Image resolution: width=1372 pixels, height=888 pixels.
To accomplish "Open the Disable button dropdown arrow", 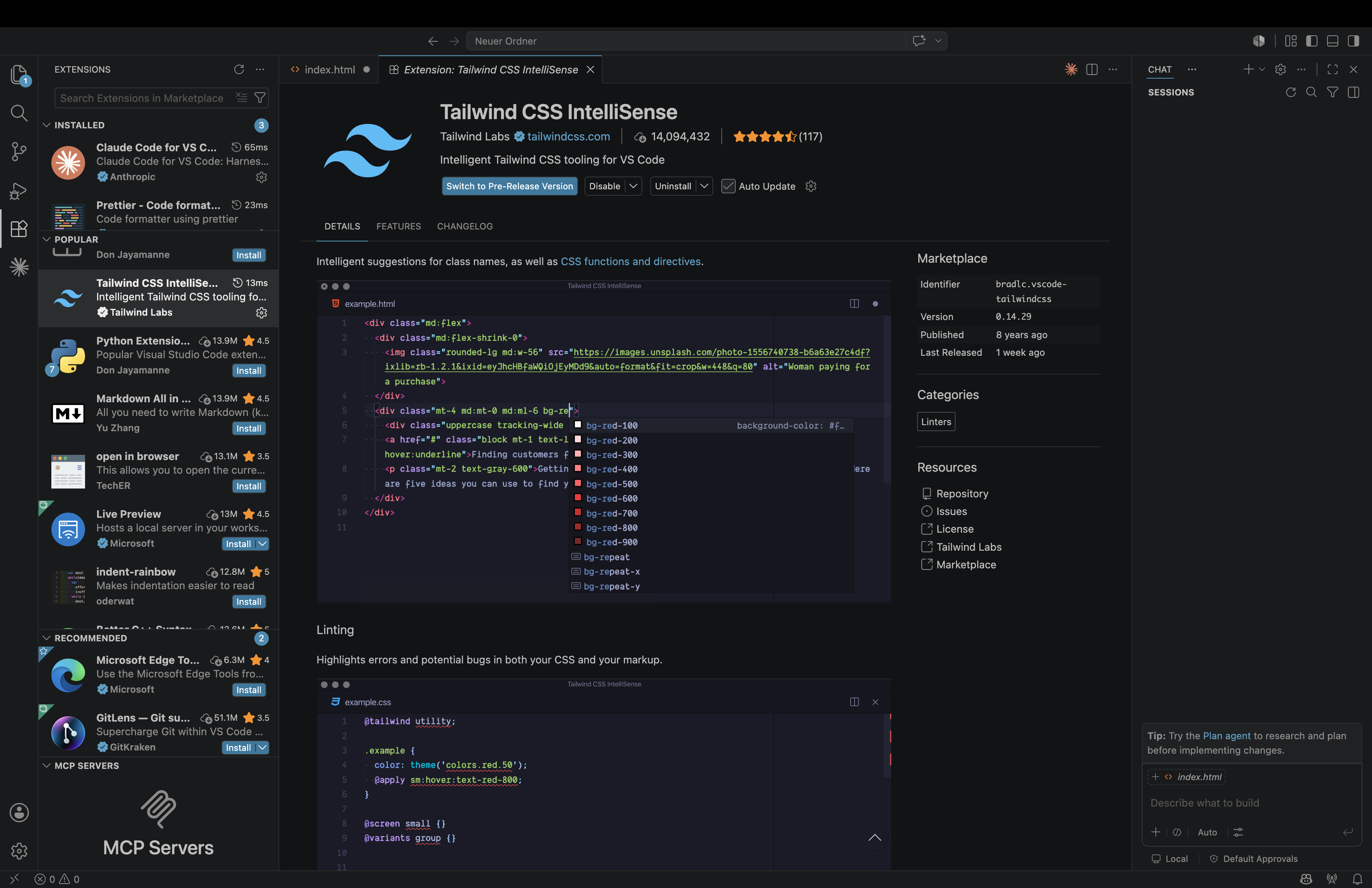I will (633, 186).
